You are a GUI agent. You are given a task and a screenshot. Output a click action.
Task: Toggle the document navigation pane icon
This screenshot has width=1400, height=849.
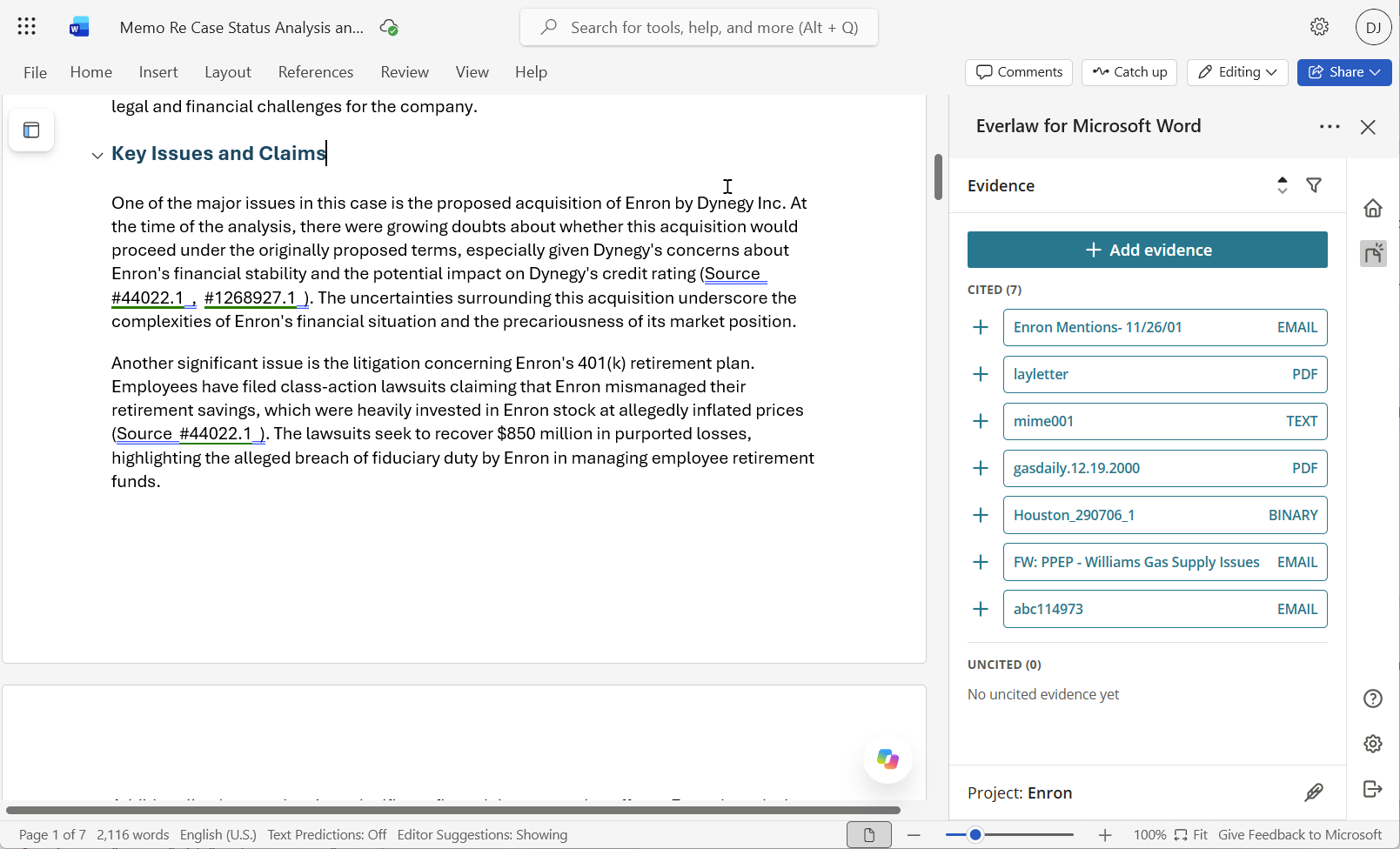(x=31, y=130)
